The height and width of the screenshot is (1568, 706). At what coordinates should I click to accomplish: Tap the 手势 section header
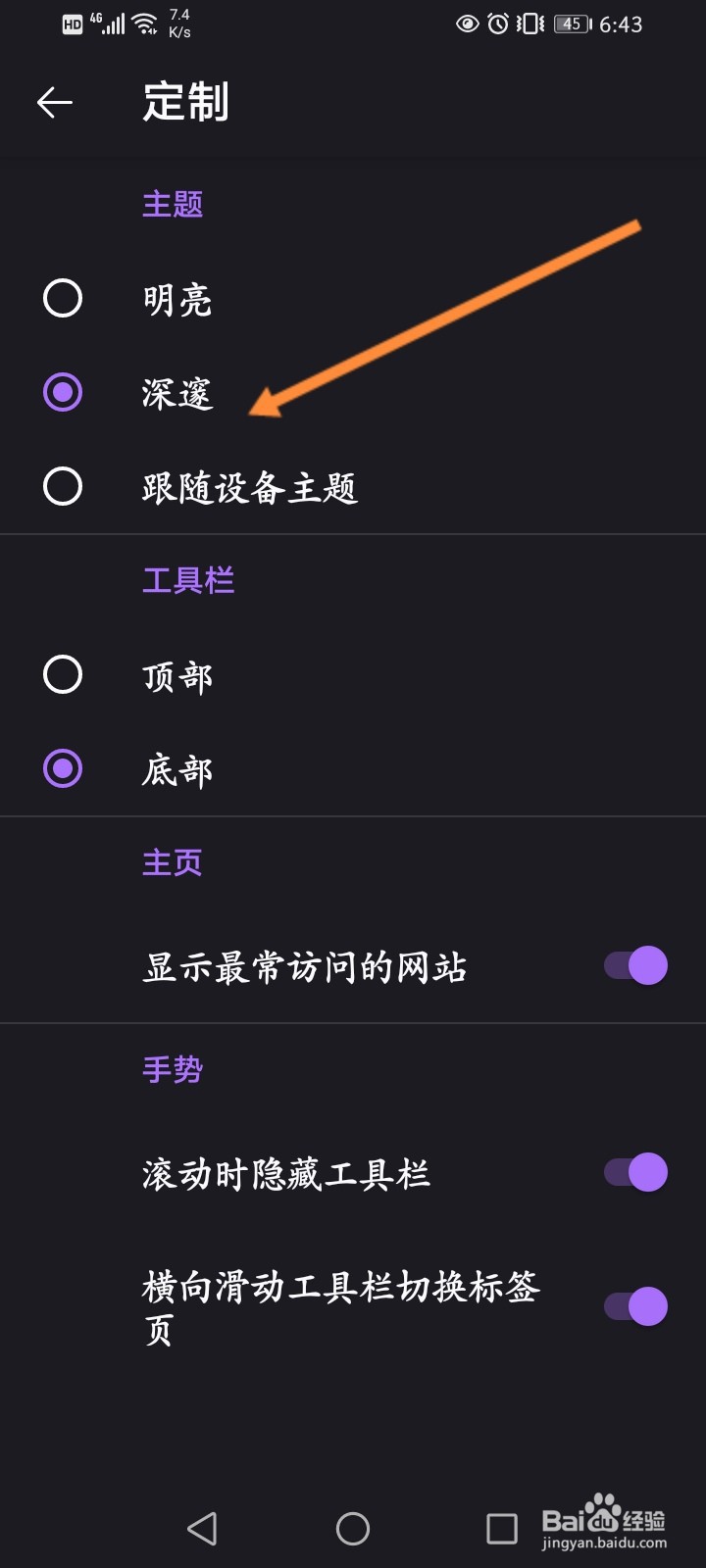click(x=173, y=1068)
